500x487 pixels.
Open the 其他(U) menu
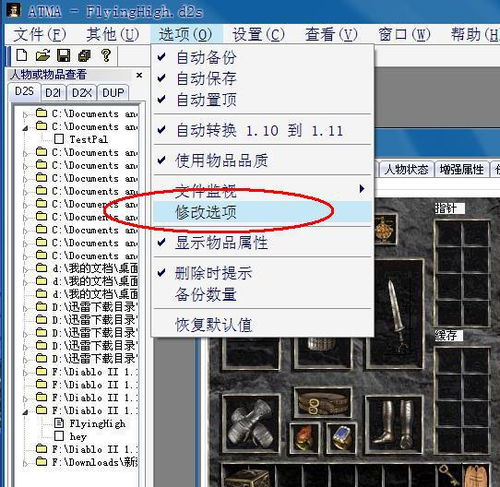pyautogui.click(x=113, y=34)
